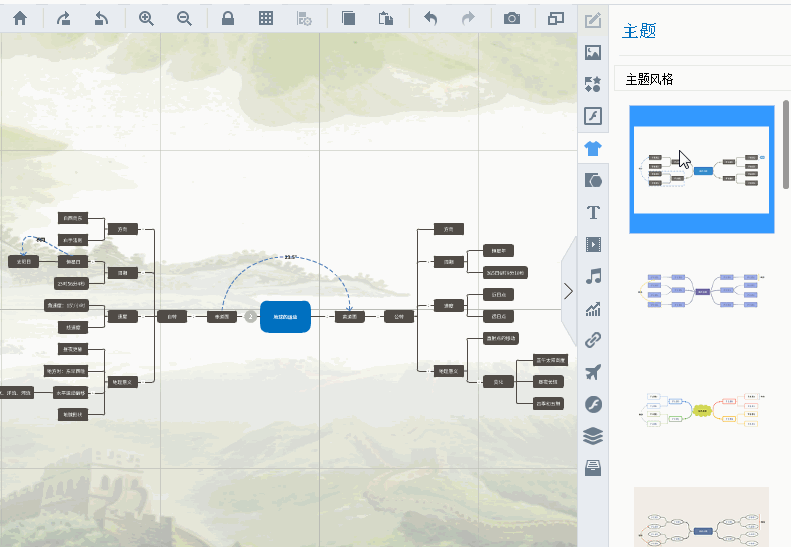Open the geometric shape tool icon
The image size is (791, 547).
click(x=593, y=180)
